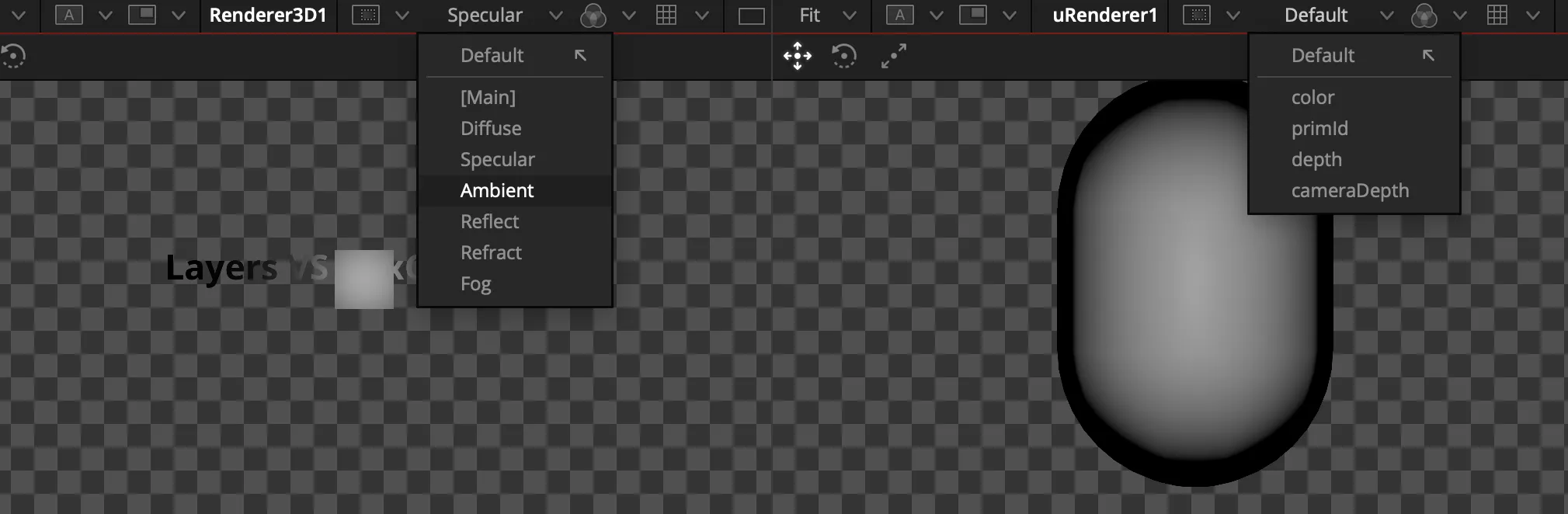Click the color channels icon for uRenderer1
1568x514 pixels.
[x=1424, y=16]
